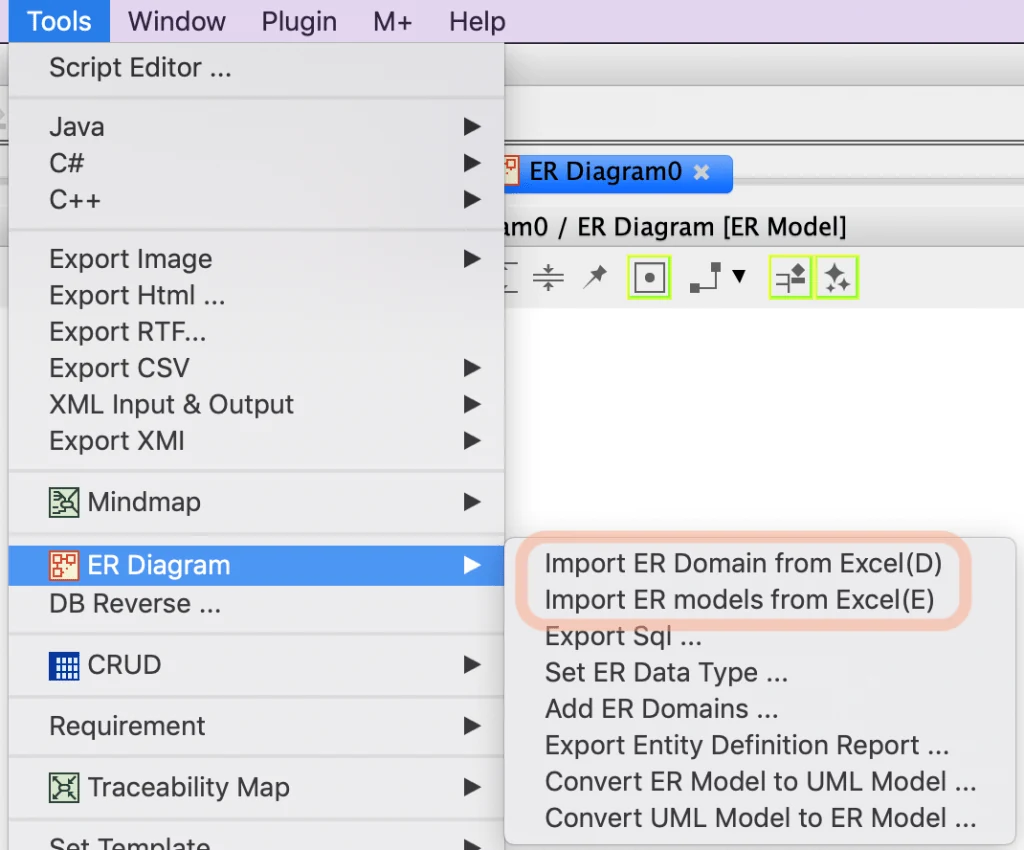This screenshot has width=1024, height=850.
Task: Open the Requirement submenu
Action: (x=256, y=726)
